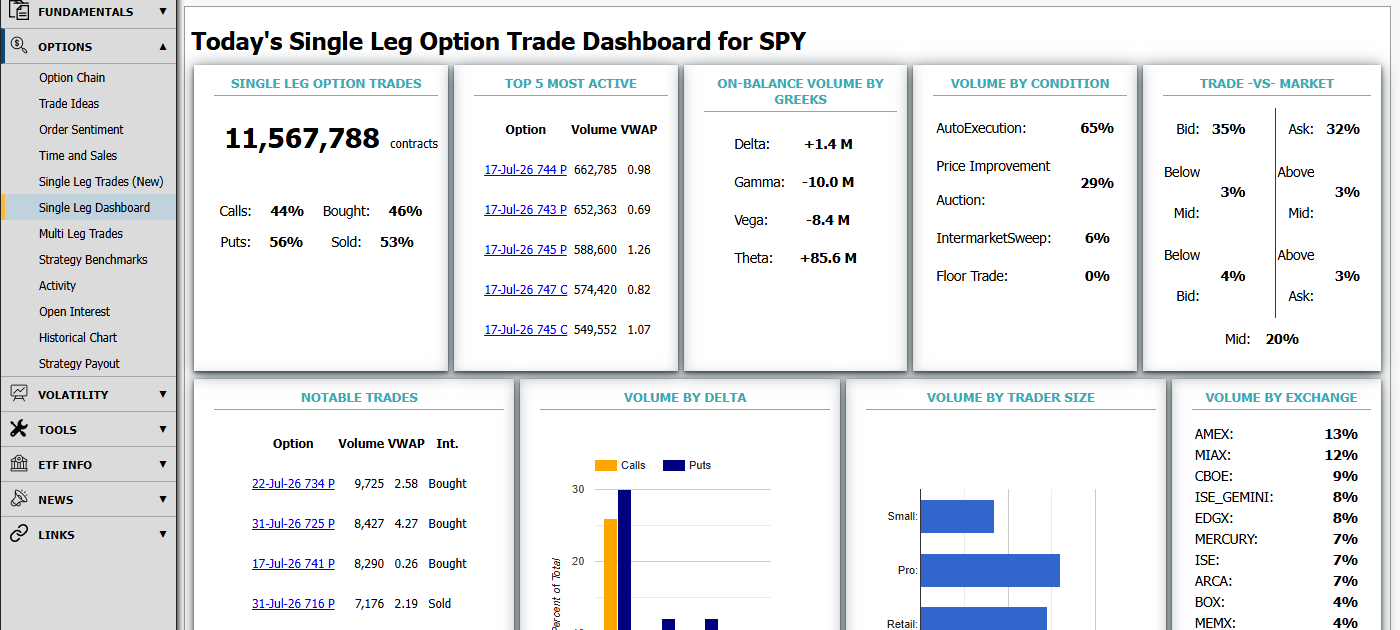Open the 17-Jul-26 745 C option link
Image resolution: width=1400 pixels, height=630 pixels.
pos(525,330)
